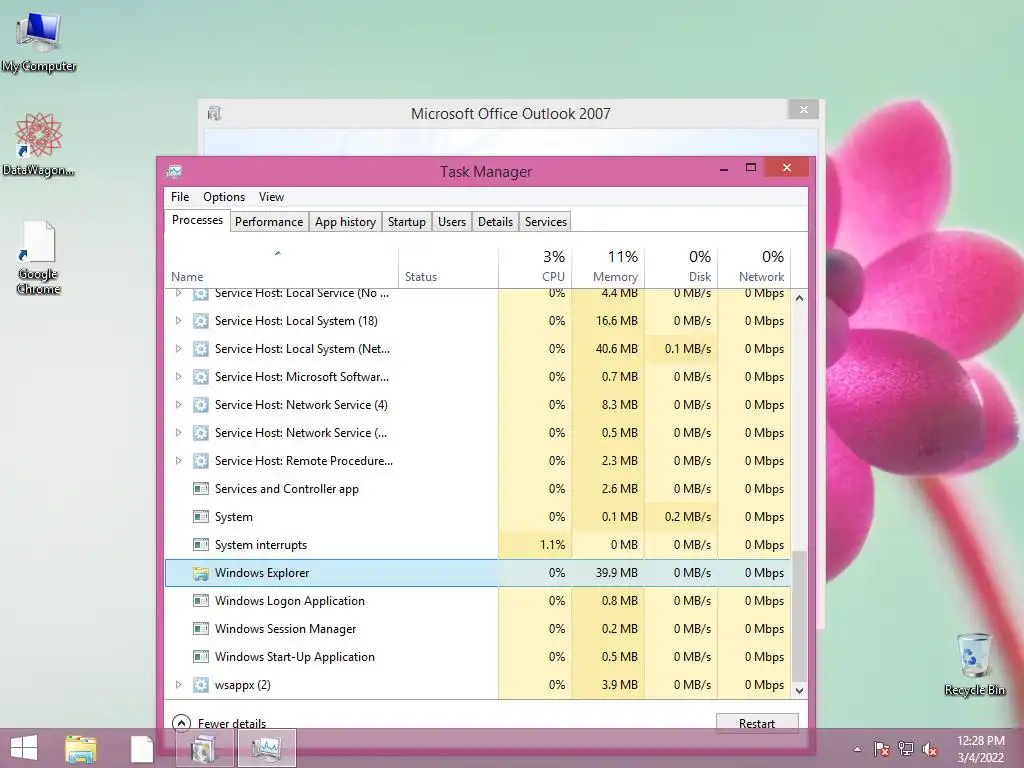Screen dimensions: 1024x768
Task: Expand Service Host: Microsoft Softwar...
Action: coord(178,377)
